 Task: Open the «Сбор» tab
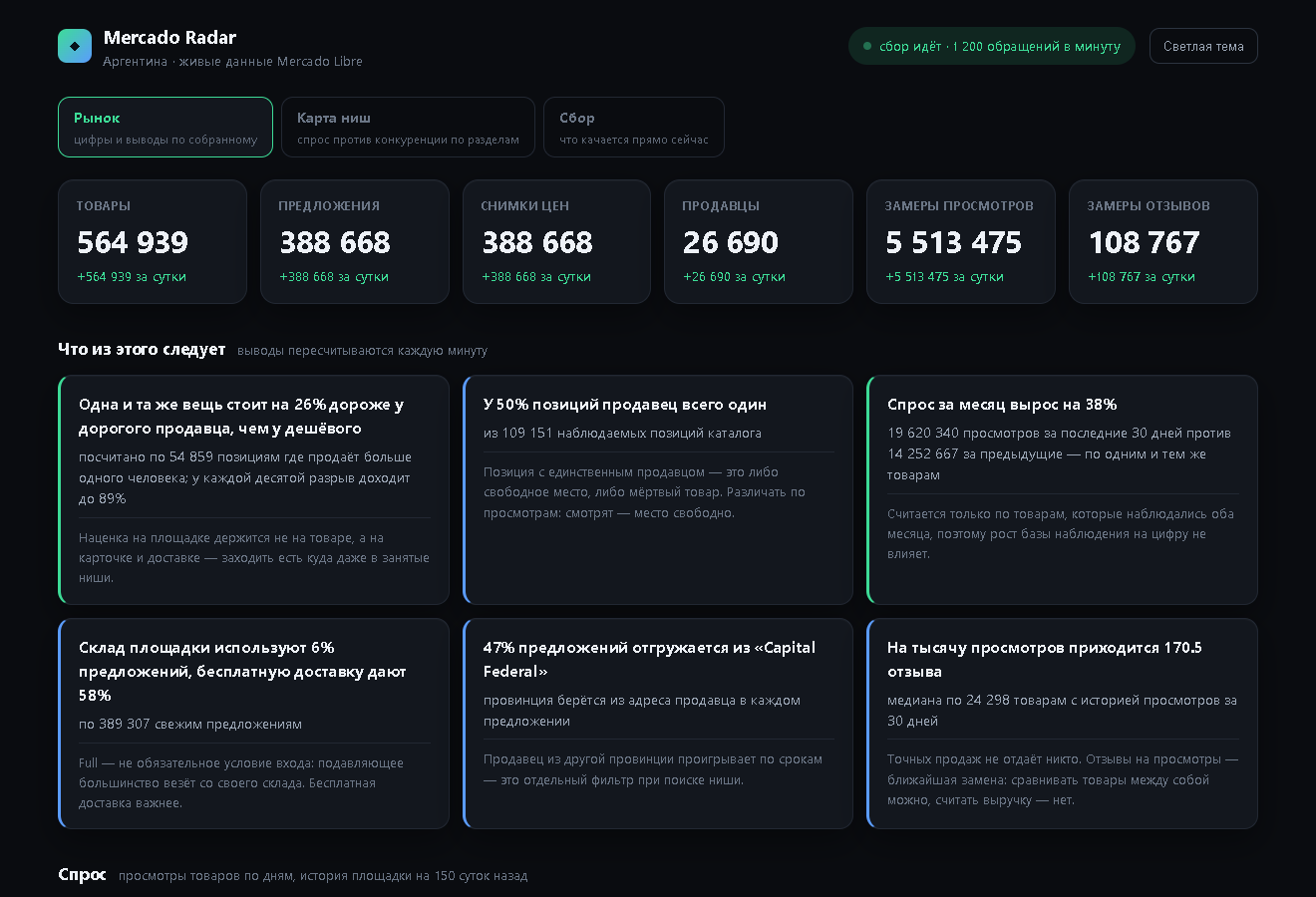tap(634, 127)
